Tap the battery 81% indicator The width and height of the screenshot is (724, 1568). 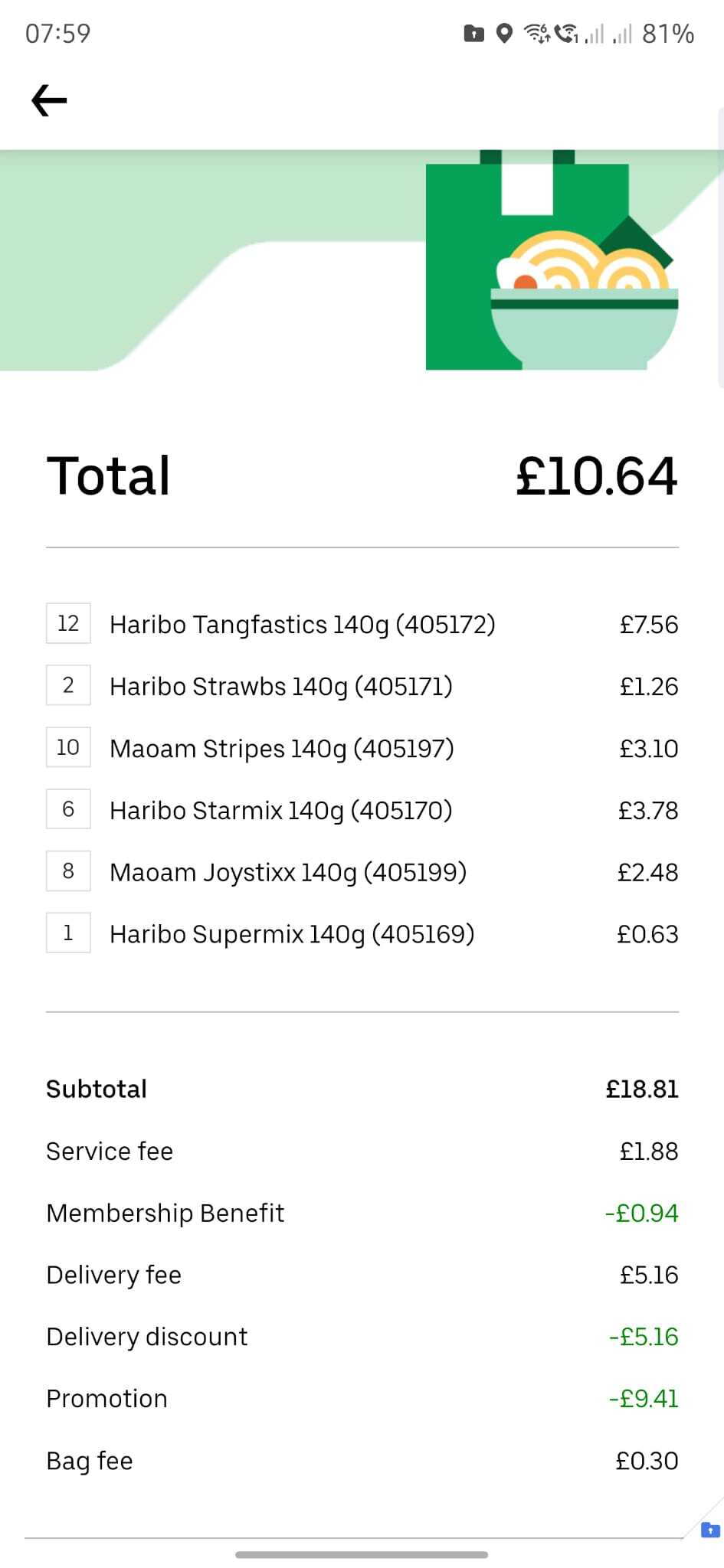(x=668, y=34)
